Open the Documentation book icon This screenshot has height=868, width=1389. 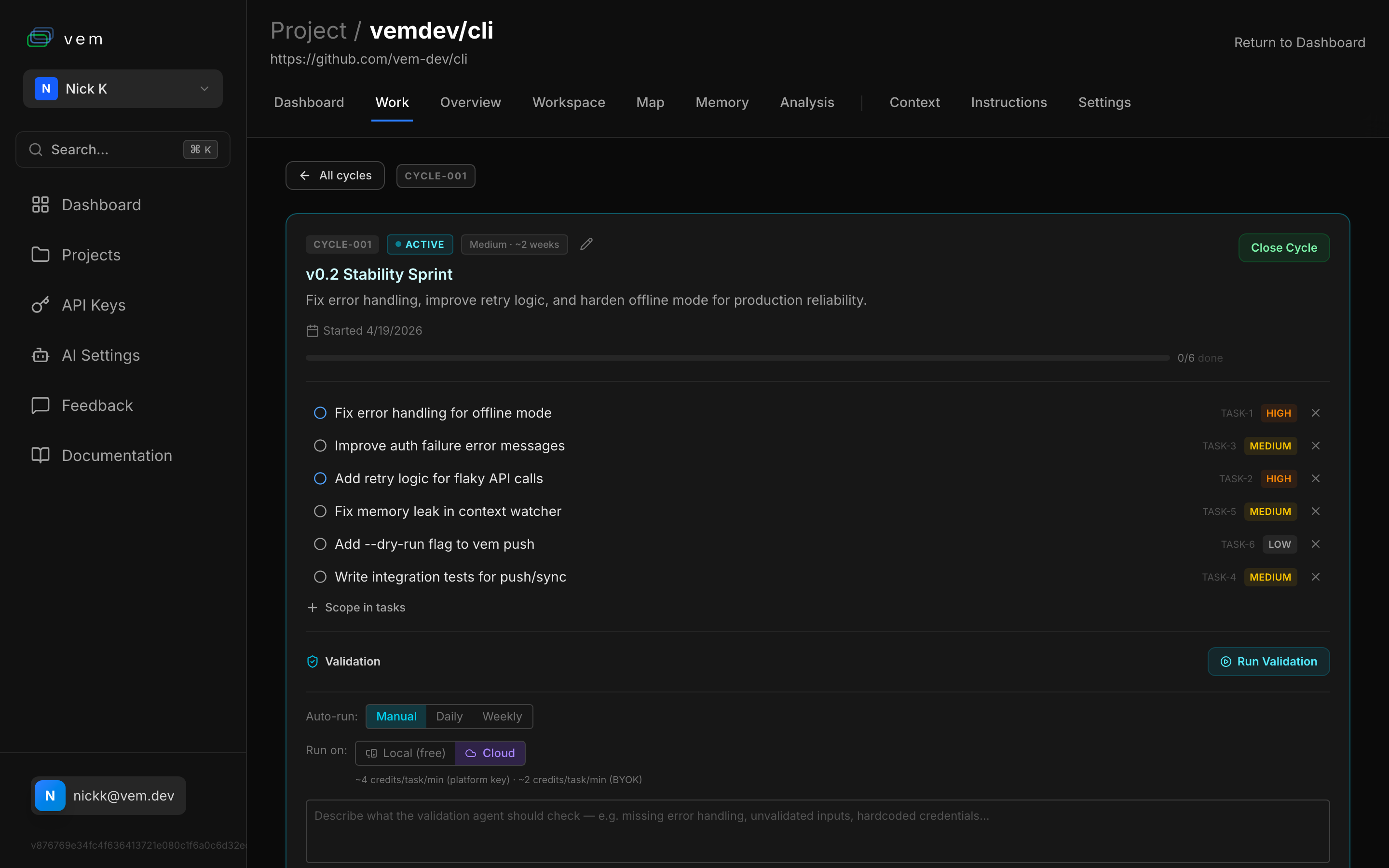click(40, 455)
